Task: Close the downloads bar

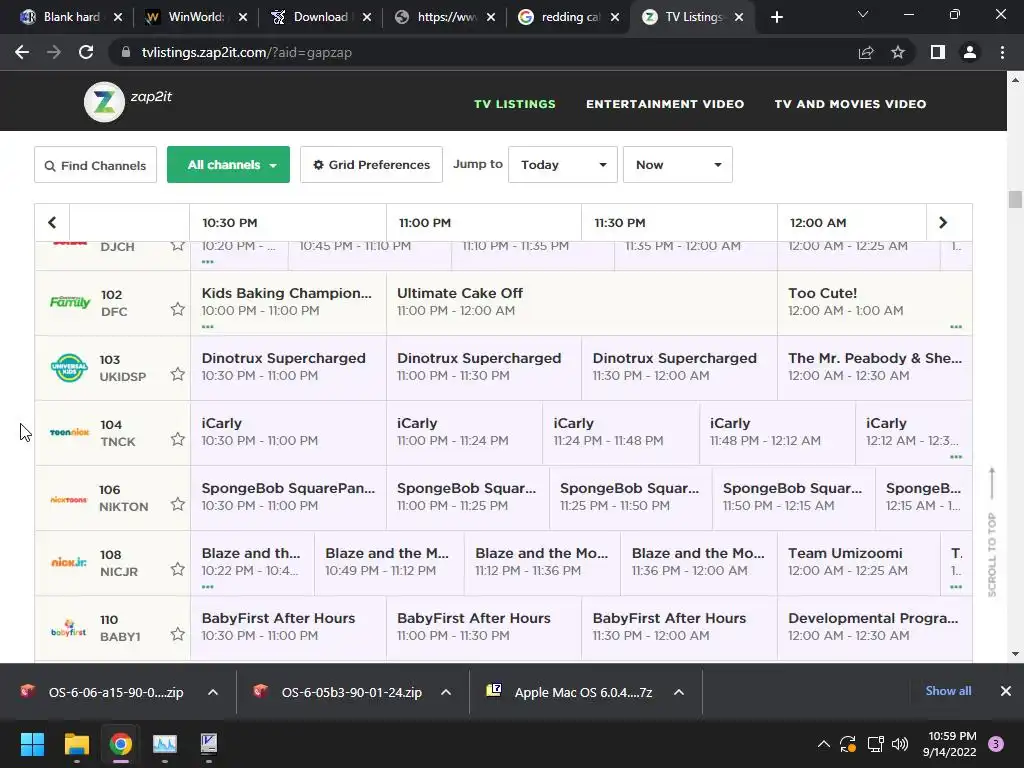Action: [1006, 691]
